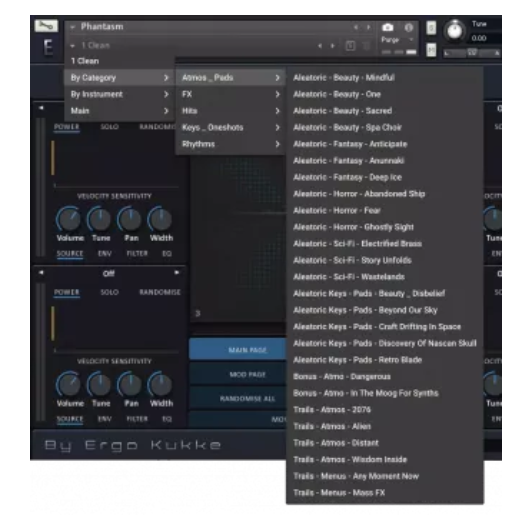Toggle POWER on the upper layer
Image resolution: width=530 pixels, height=516 pixels.
coord(67,127)
